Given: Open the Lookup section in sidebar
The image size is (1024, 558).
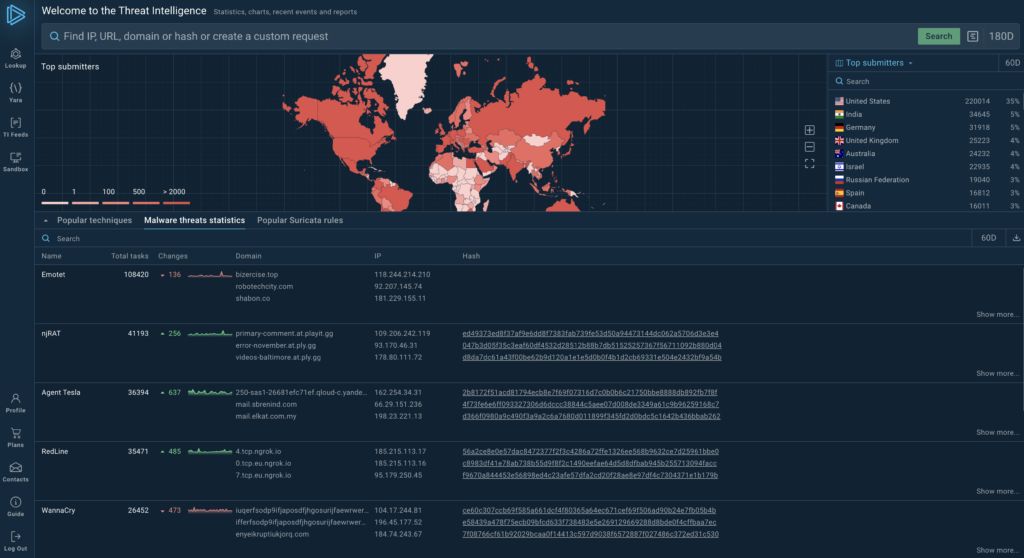Looking at the screenshot, I should tap(15, 57).
